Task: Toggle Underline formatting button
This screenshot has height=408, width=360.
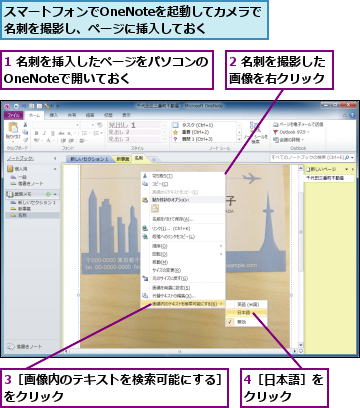Action: [52, 133]
